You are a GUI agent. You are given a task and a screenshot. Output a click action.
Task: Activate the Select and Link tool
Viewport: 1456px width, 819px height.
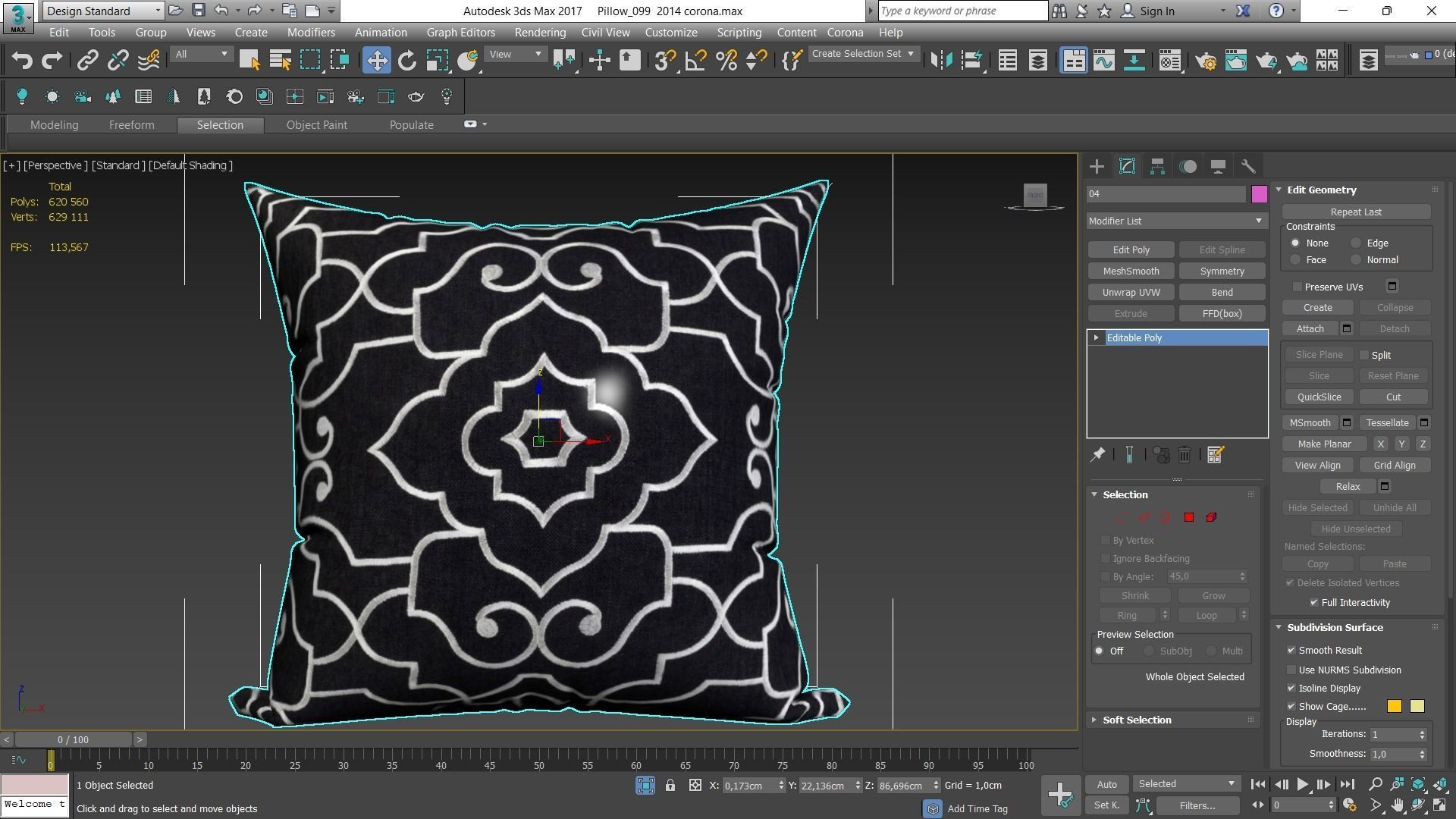pos(87,61)
